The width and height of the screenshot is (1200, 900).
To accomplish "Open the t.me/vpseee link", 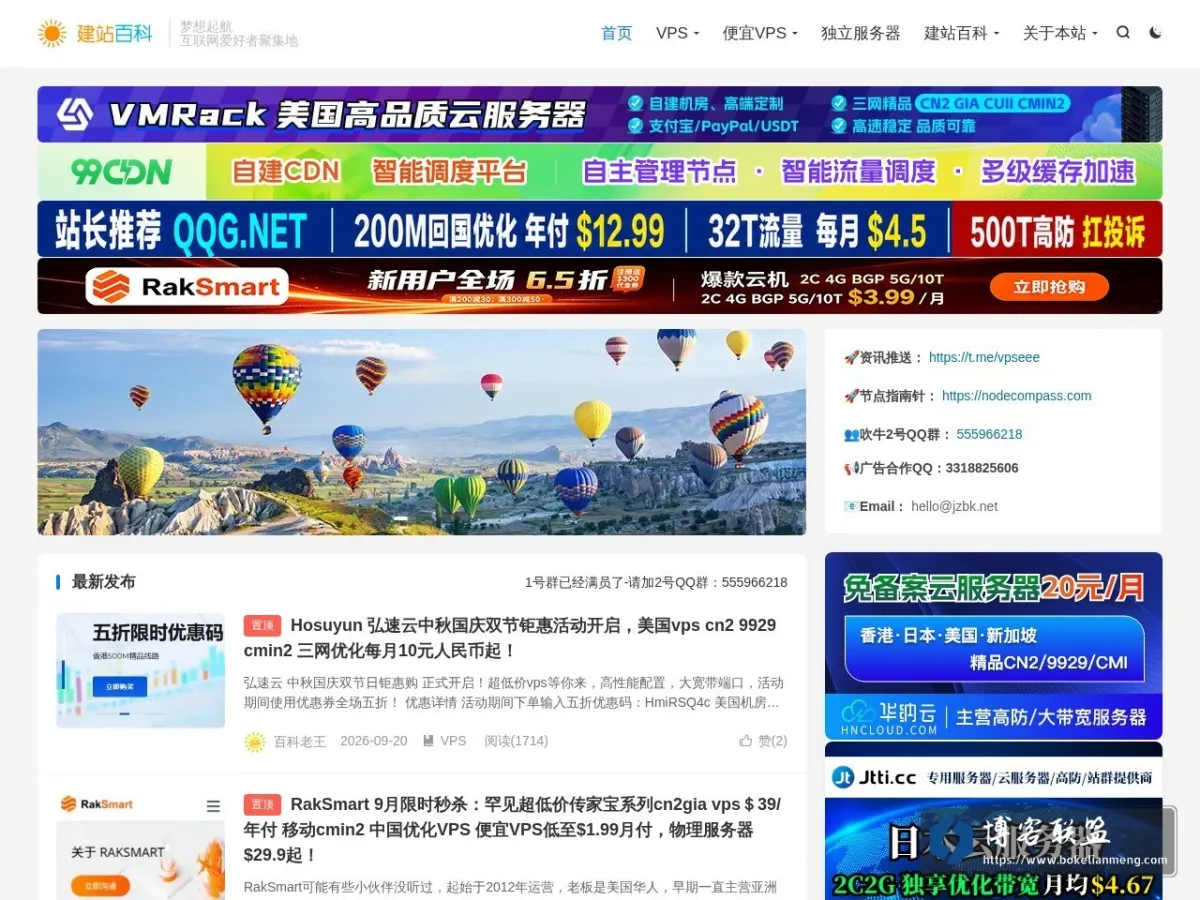I will click(984, 357).
